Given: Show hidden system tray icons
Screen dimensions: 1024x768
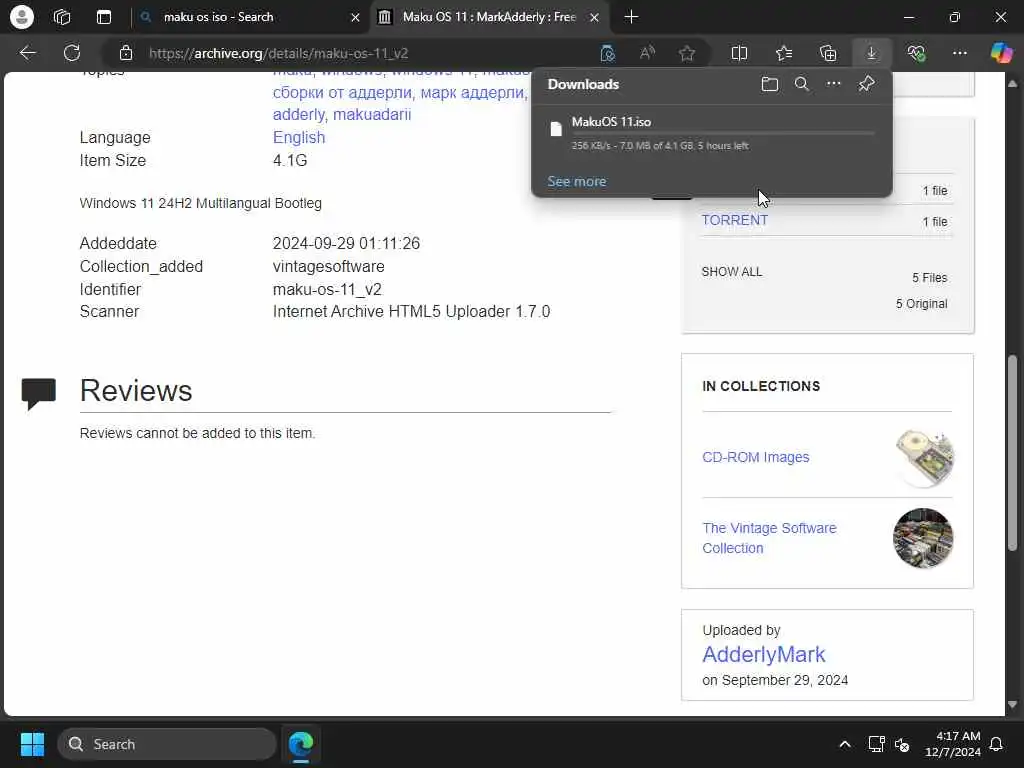Looking at the screenshot, I should coord(844,744).
